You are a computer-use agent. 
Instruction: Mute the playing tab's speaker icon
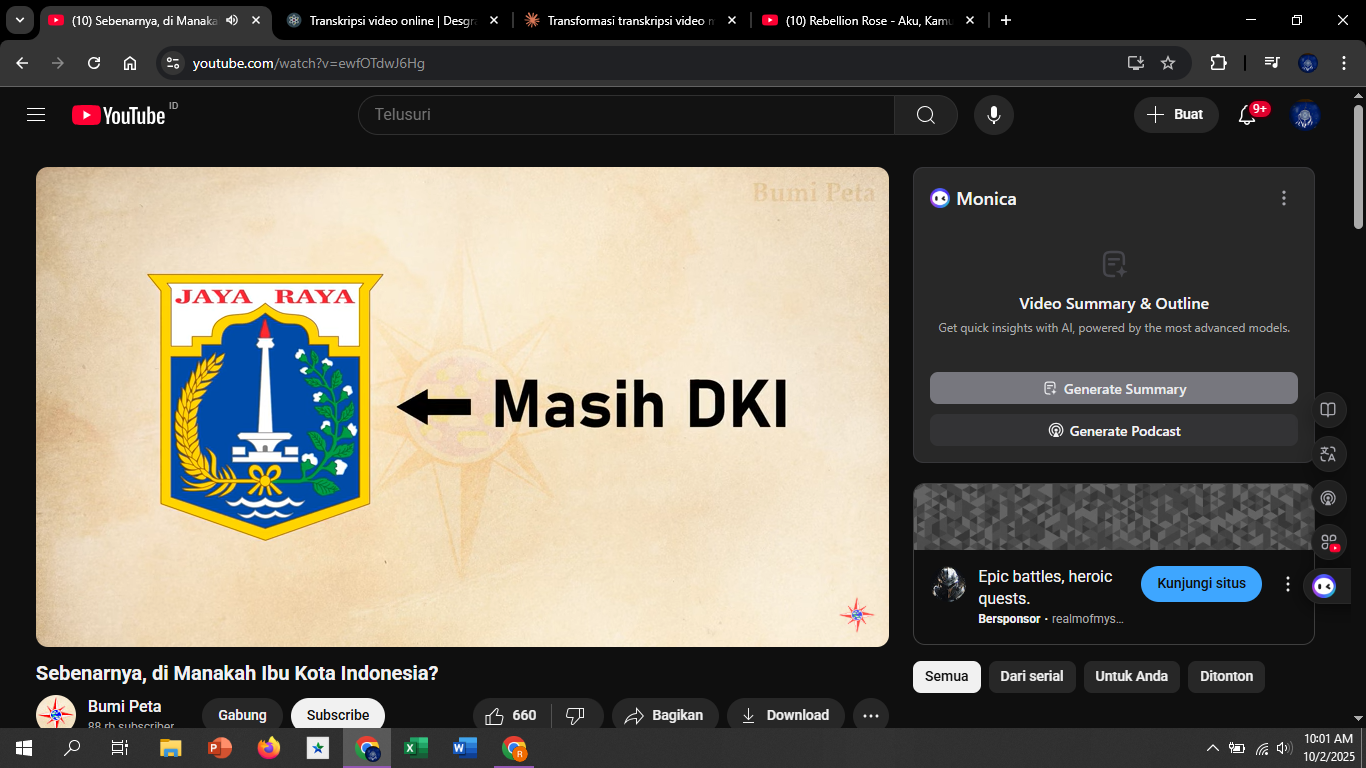tap(232, 20)
